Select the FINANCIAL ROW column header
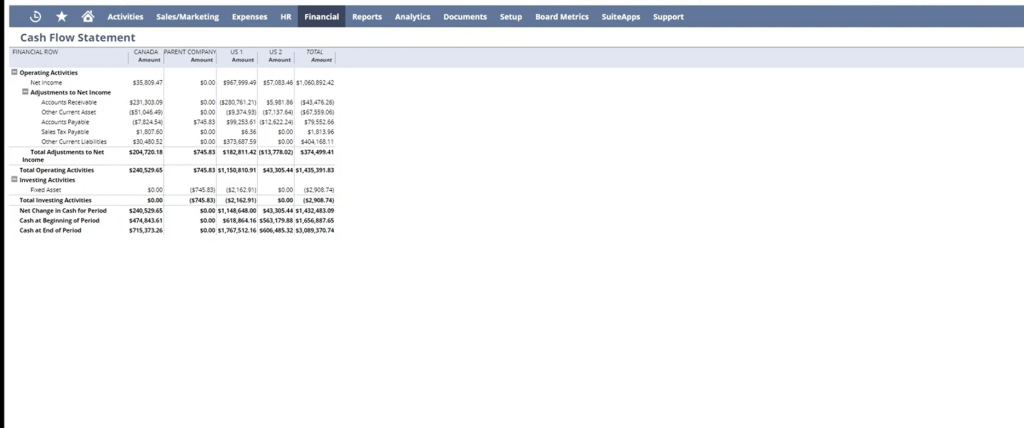 pyautogui.click(x=36, y=52)
